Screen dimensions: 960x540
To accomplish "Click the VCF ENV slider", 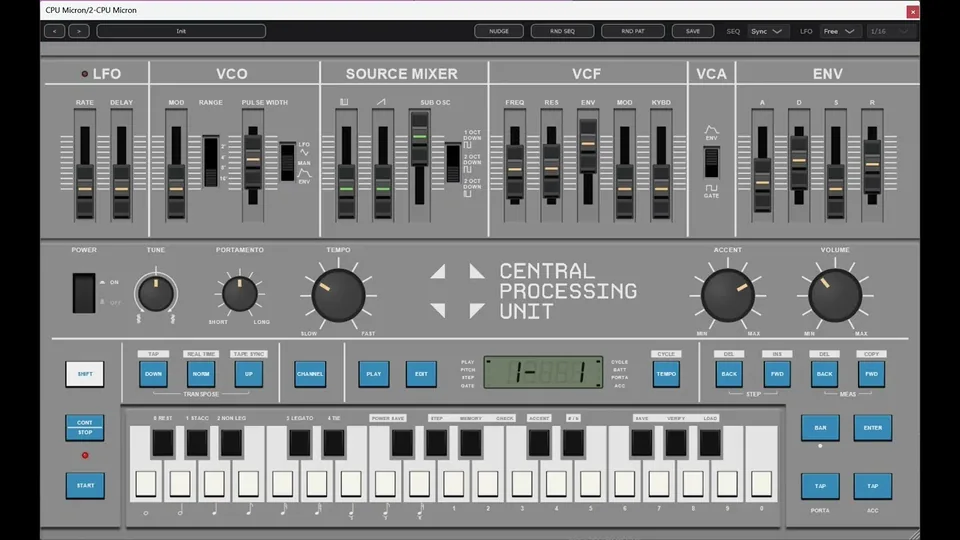I will tap(588, 144).
